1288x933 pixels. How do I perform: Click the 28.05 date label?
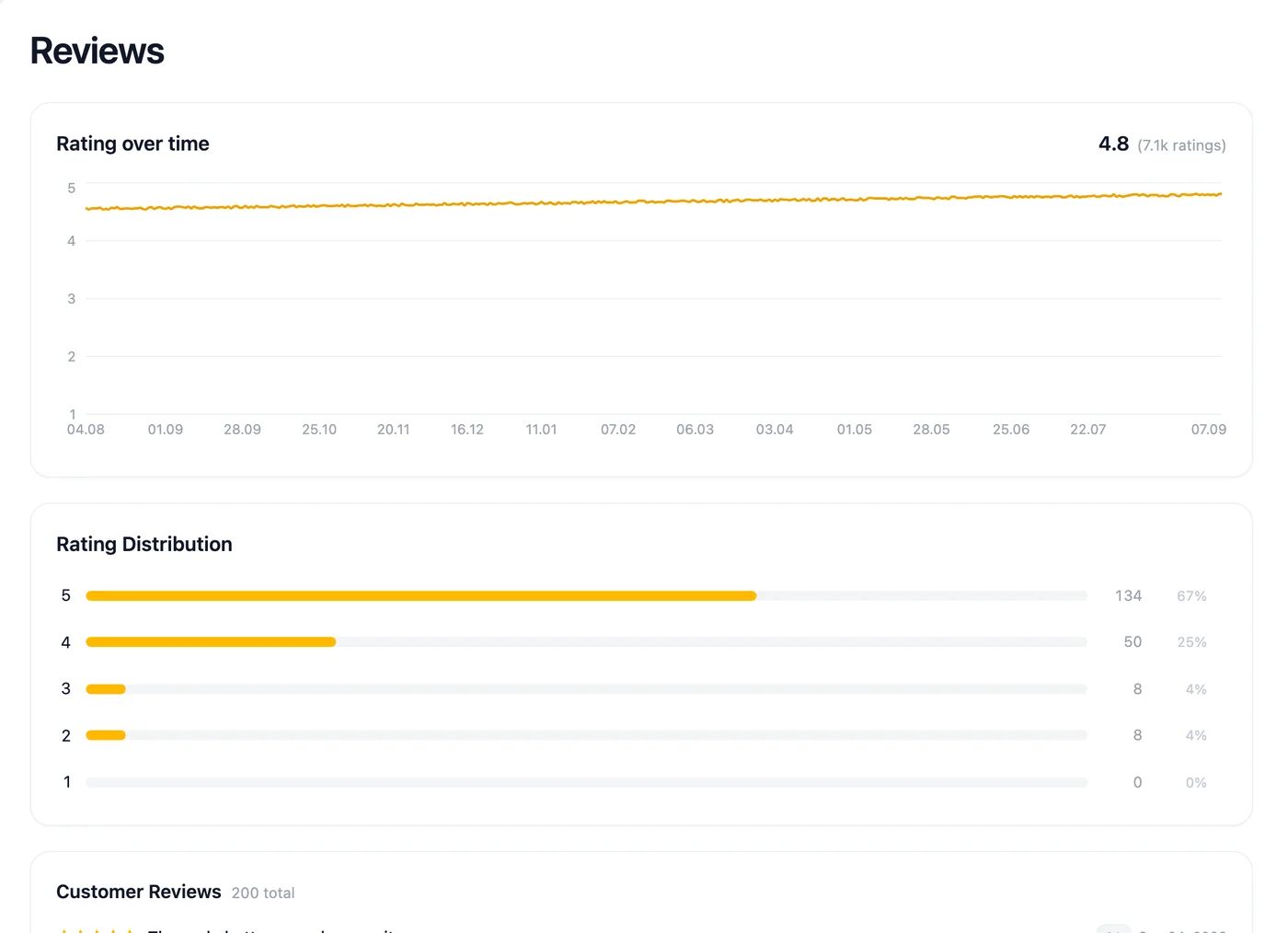[x=931, y=430]
